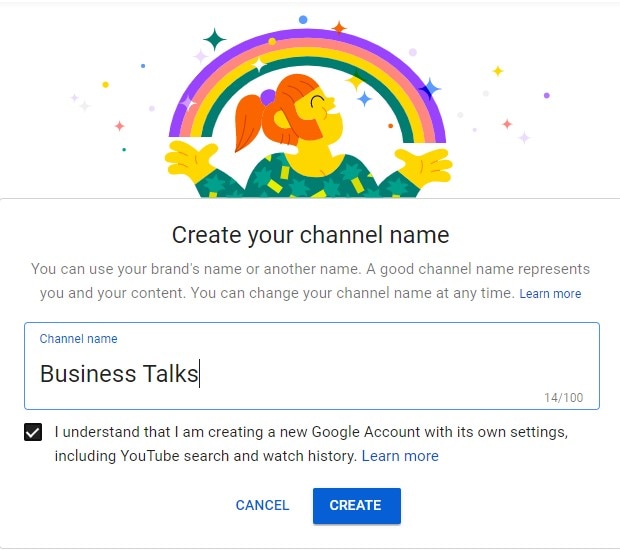Open Learn more link about watch history

(400, 456)
